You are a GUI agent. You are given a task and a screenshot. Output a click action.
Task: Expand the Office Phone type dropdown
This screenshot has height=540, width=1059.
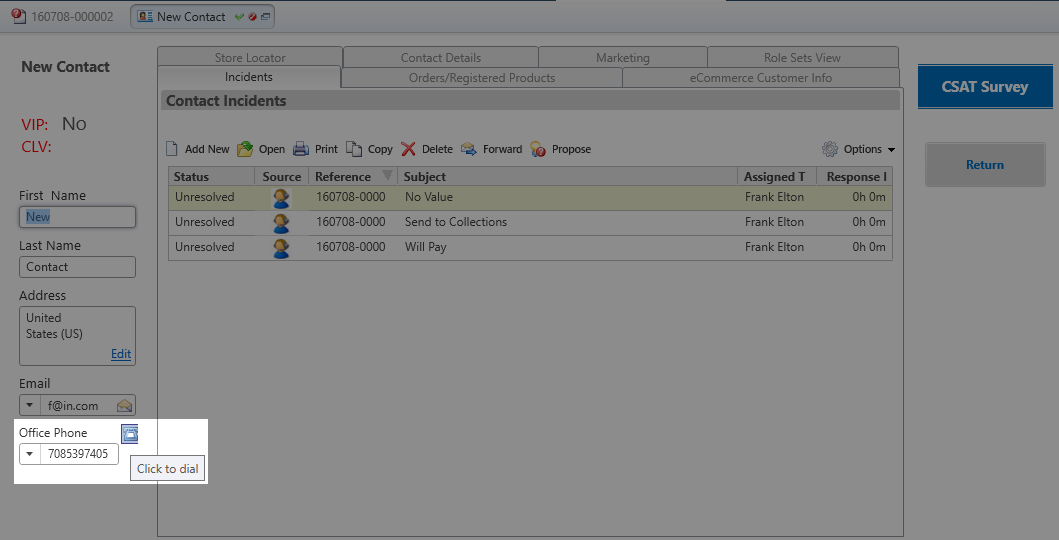[29, 455]
